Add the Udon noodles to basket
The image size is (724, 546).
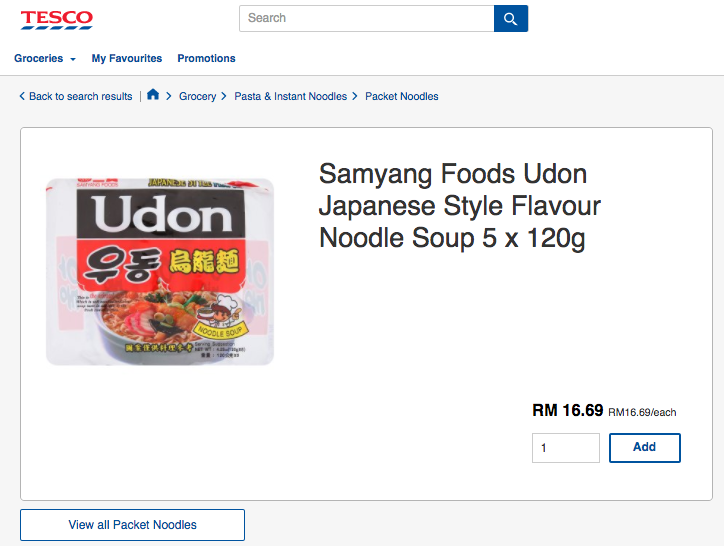pos(644,448)
